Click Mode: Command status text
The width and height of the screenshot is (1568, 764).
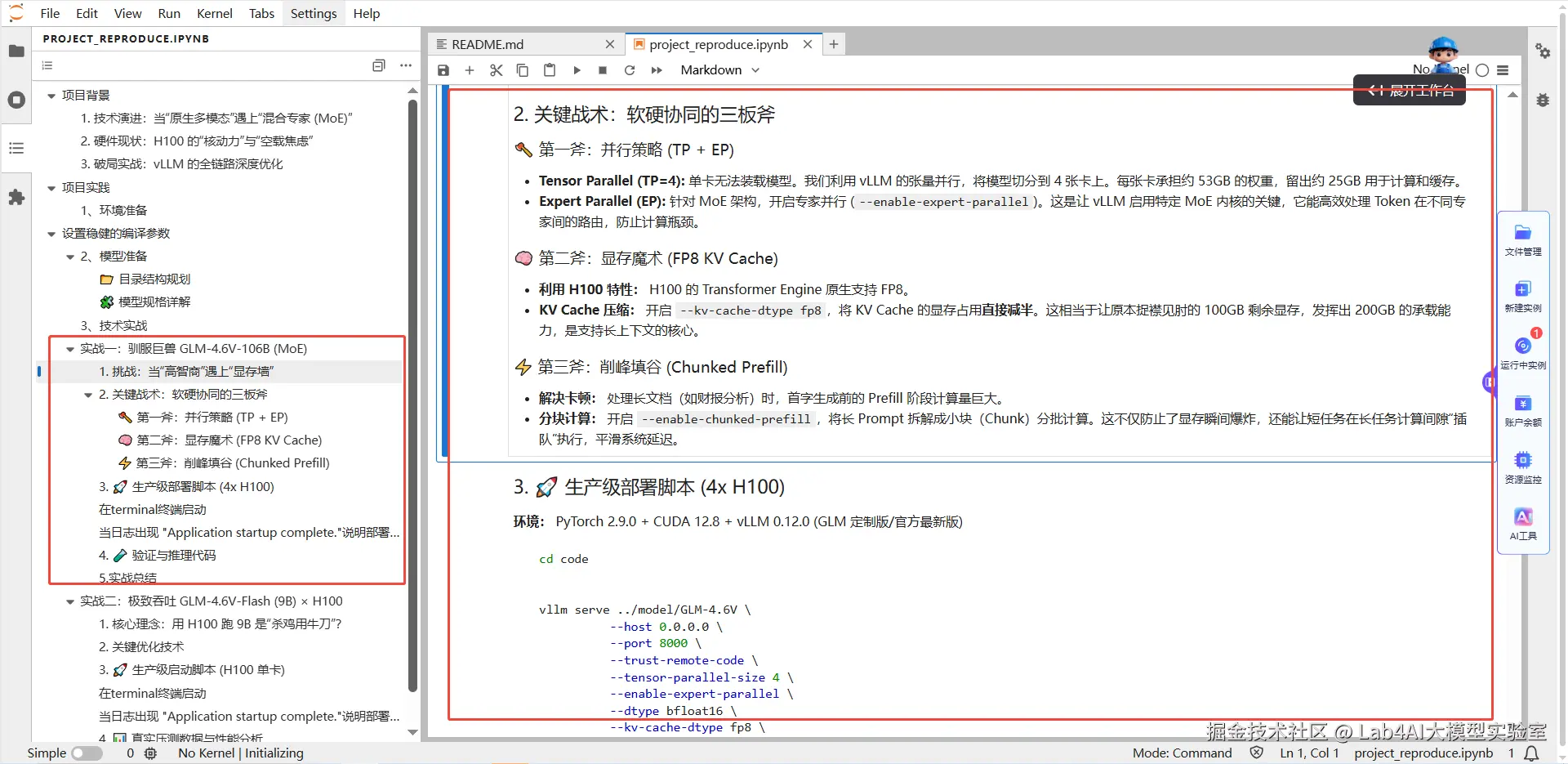pyautogui.click(x=1182, y=753)
